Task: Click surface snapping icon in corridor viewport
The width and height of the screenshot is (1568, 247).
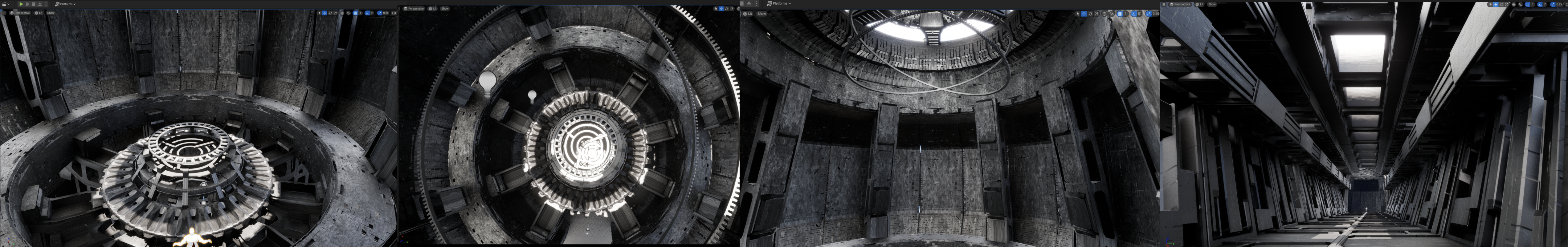Action: point(1520,4)
